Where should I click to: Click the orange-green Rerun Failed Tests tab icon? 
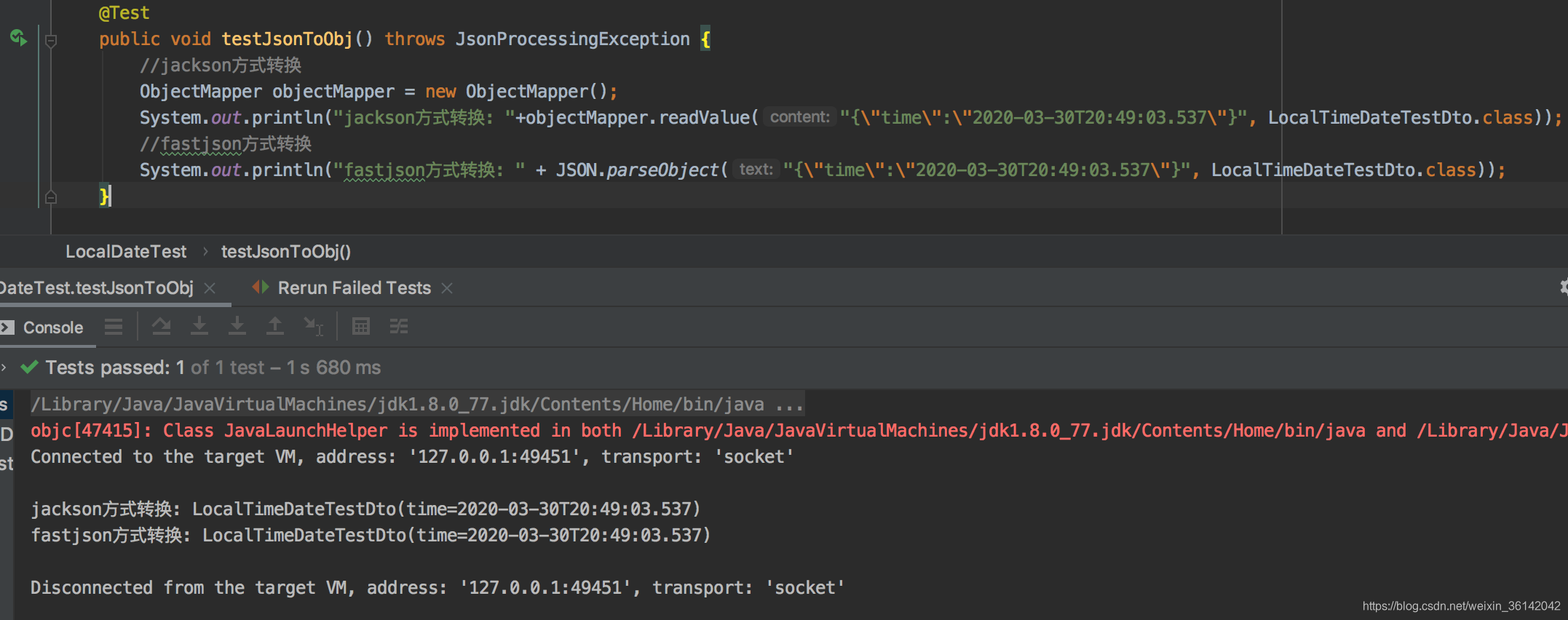(261, 287)
